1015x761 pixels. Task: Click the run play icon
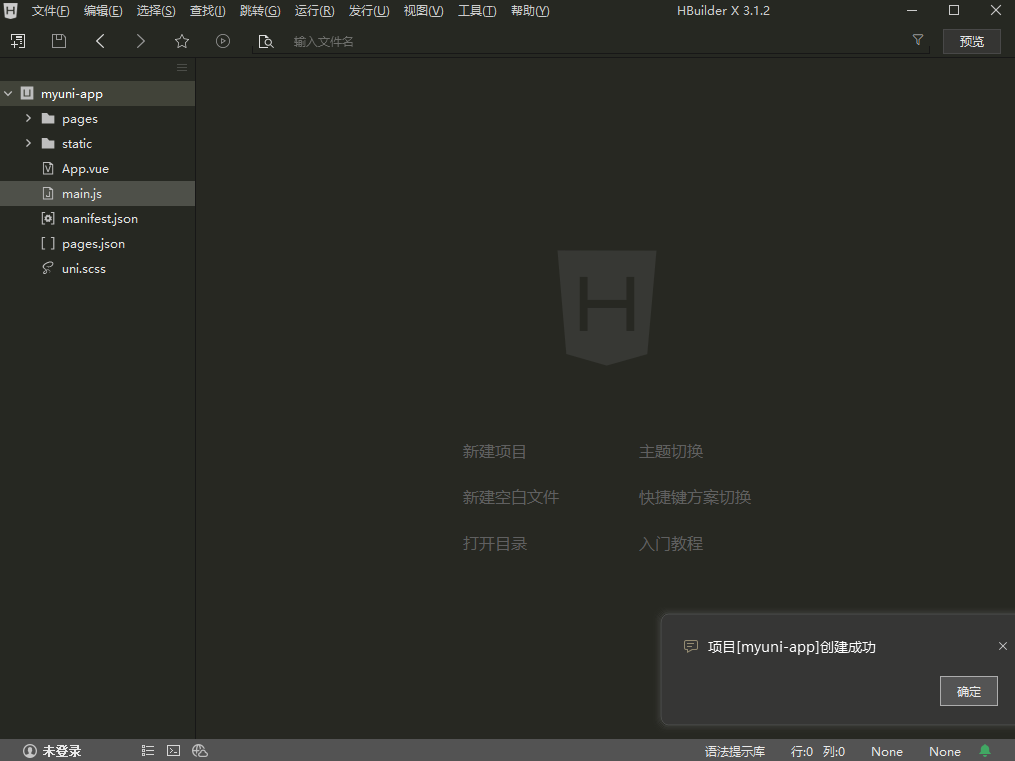tap(223, 41)
